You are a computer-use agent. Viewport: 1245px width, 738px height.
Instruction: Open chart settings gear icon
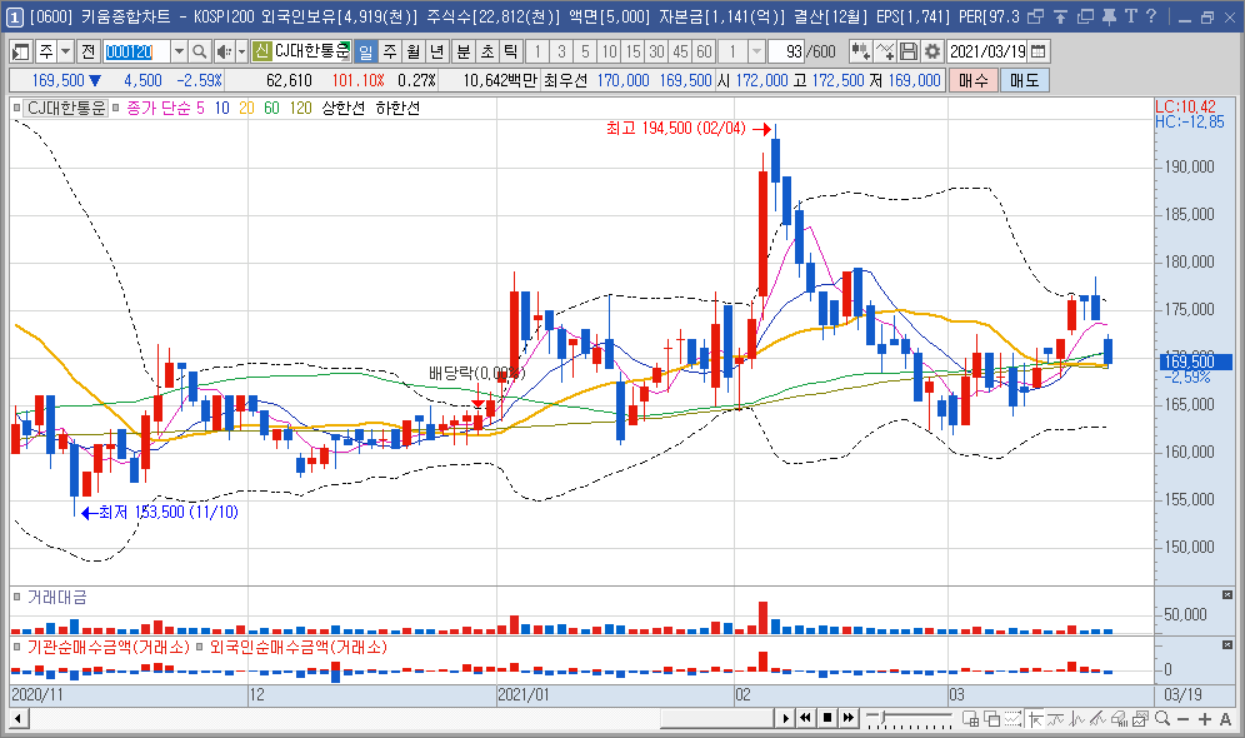[x=932, y=52]
